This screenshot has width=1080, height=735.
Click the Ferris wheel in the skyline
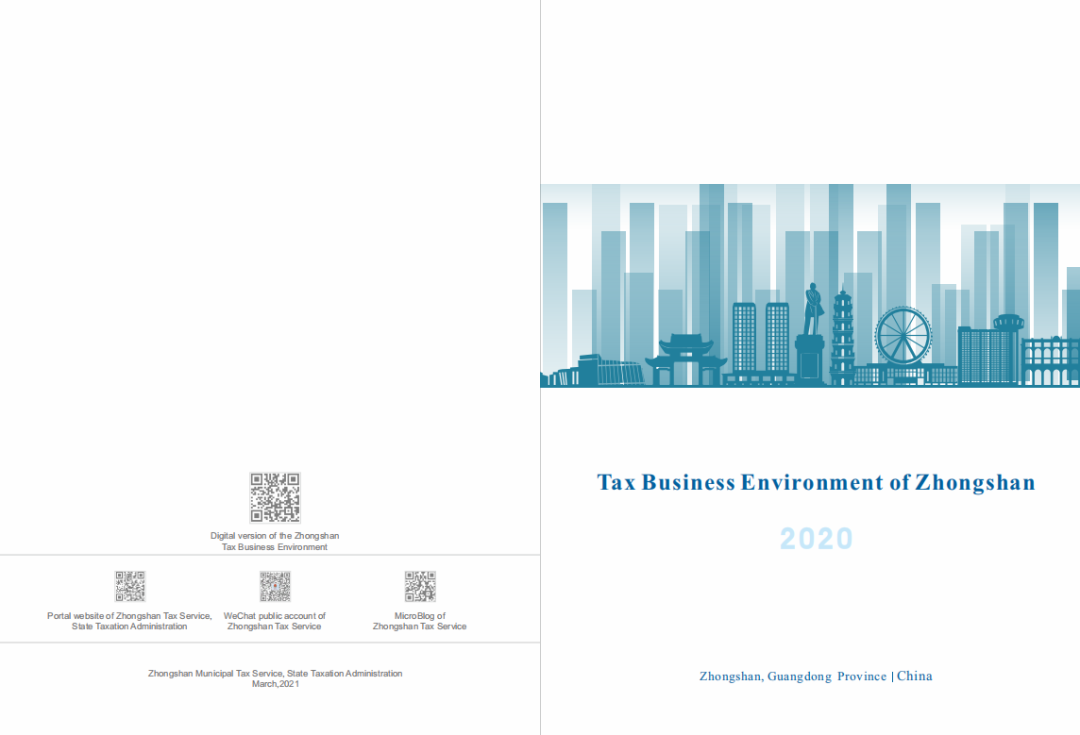(x=902, y=336)
